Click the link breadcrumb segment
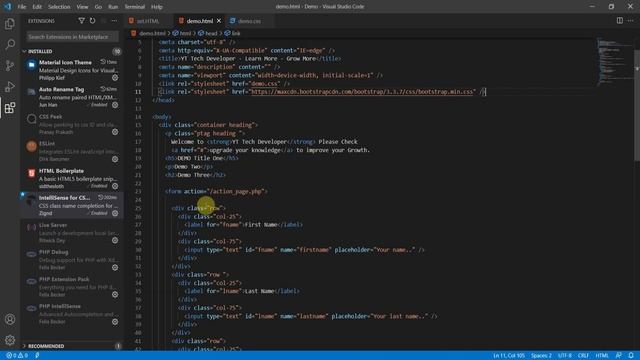 point(232,33)
